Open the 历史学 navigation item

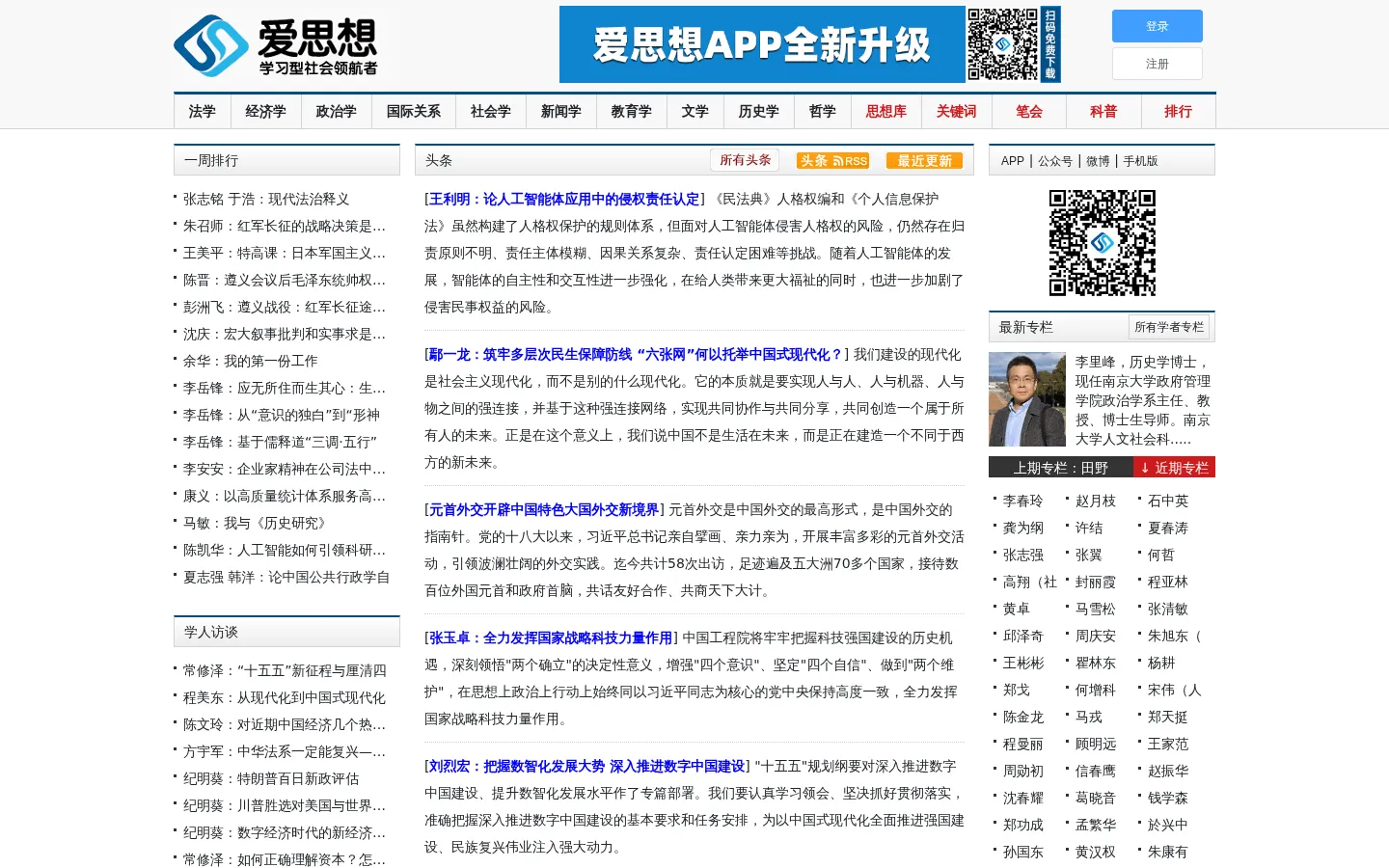tap(759, 112)
